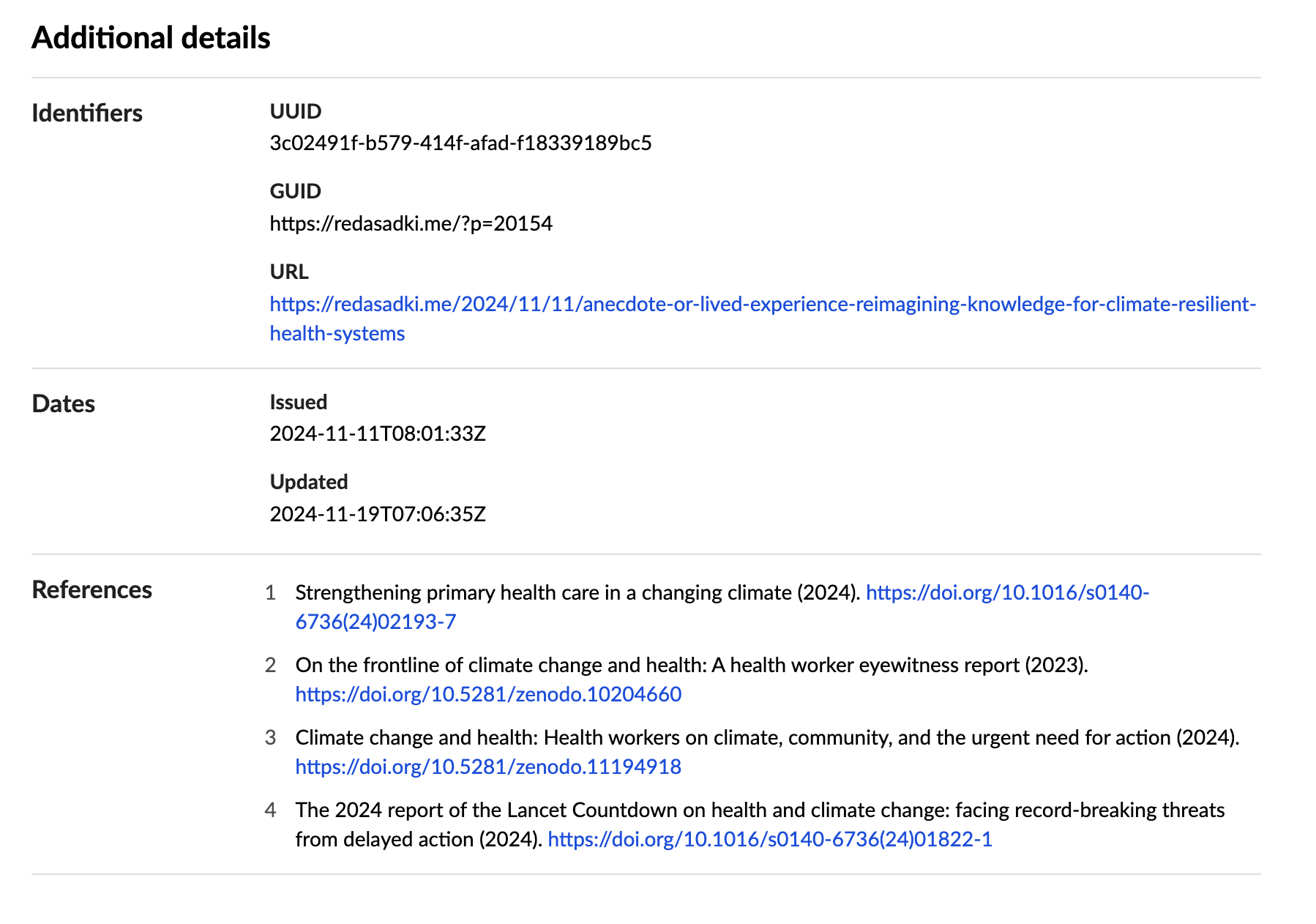1316x924 pixels.
Task: Click the GUID field label
Action: tap(296, 191)
